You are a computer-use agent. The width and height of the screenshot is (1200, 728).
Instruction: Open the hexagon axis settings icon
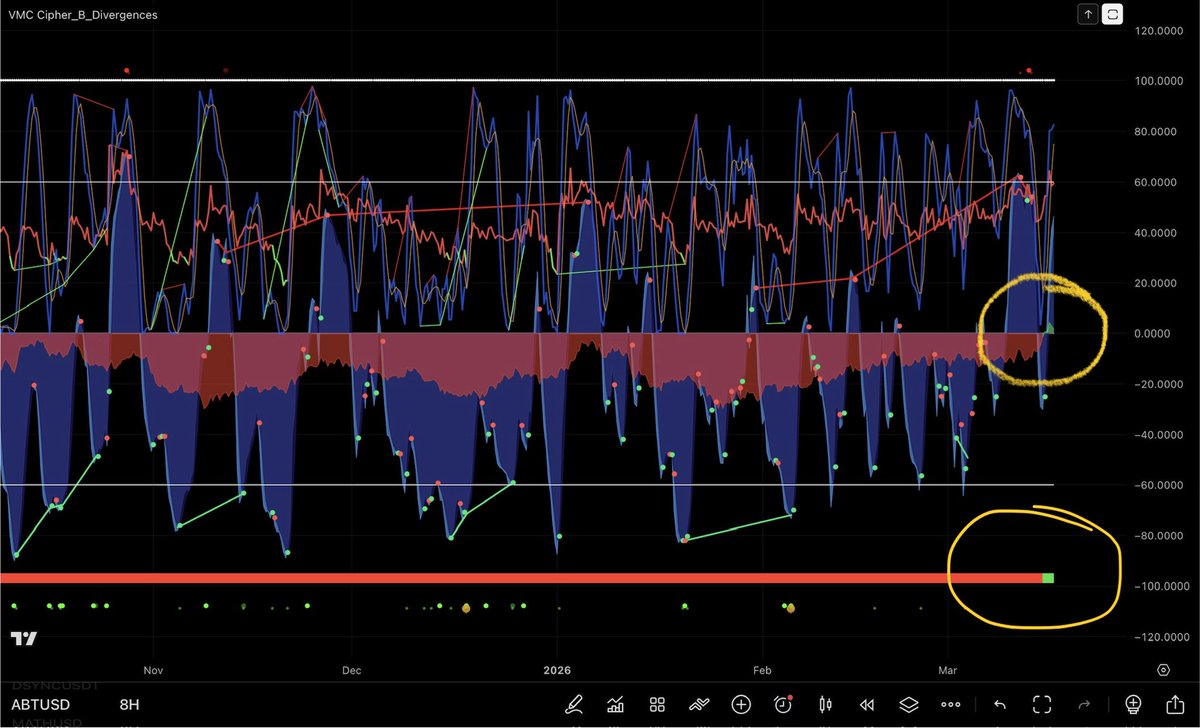click(x=1164, y=669)
